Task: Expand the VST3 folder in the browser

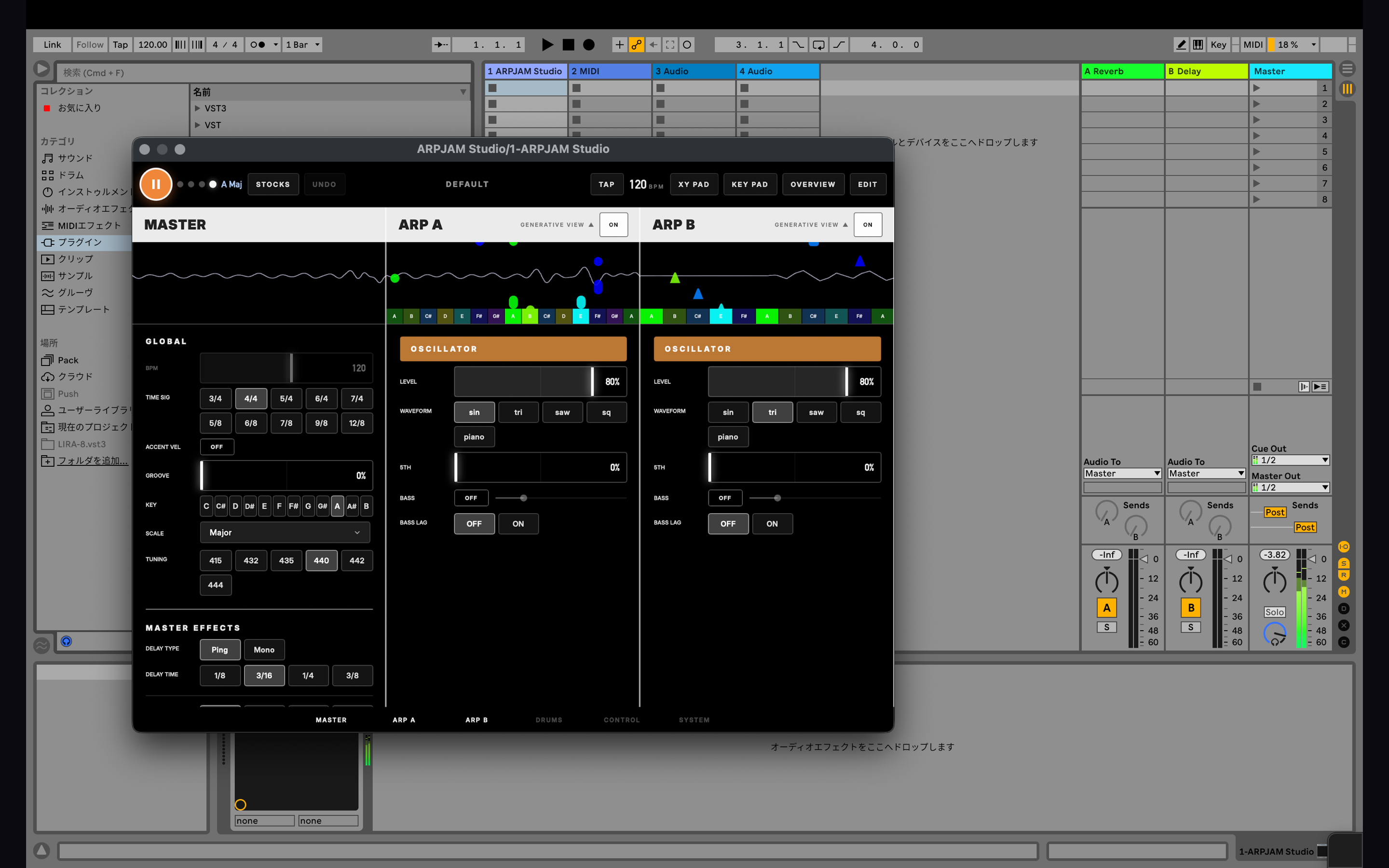Action: point(197,108)
